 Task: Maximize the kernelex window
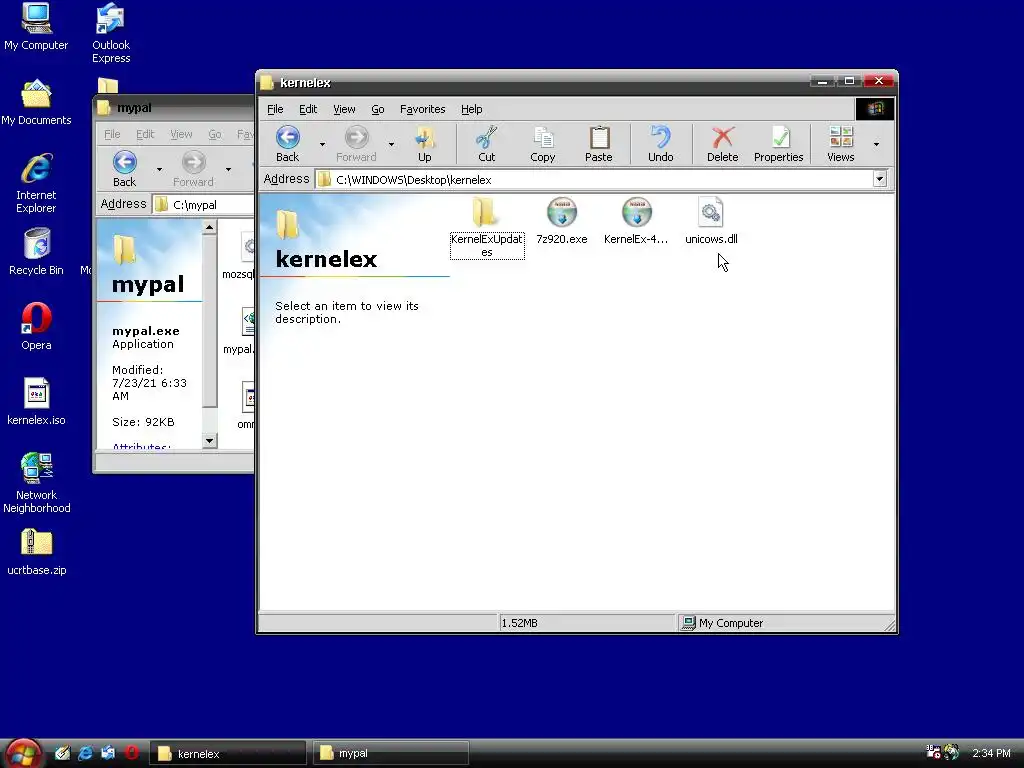click(x=849, y=81)
